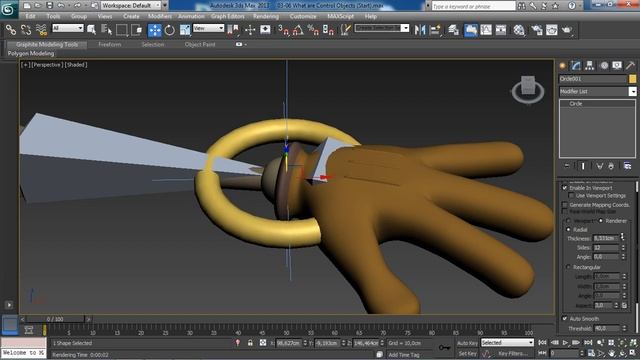Click Play Animation button
Viewport: 640px width, 360px height.
[x=565, y=342]
